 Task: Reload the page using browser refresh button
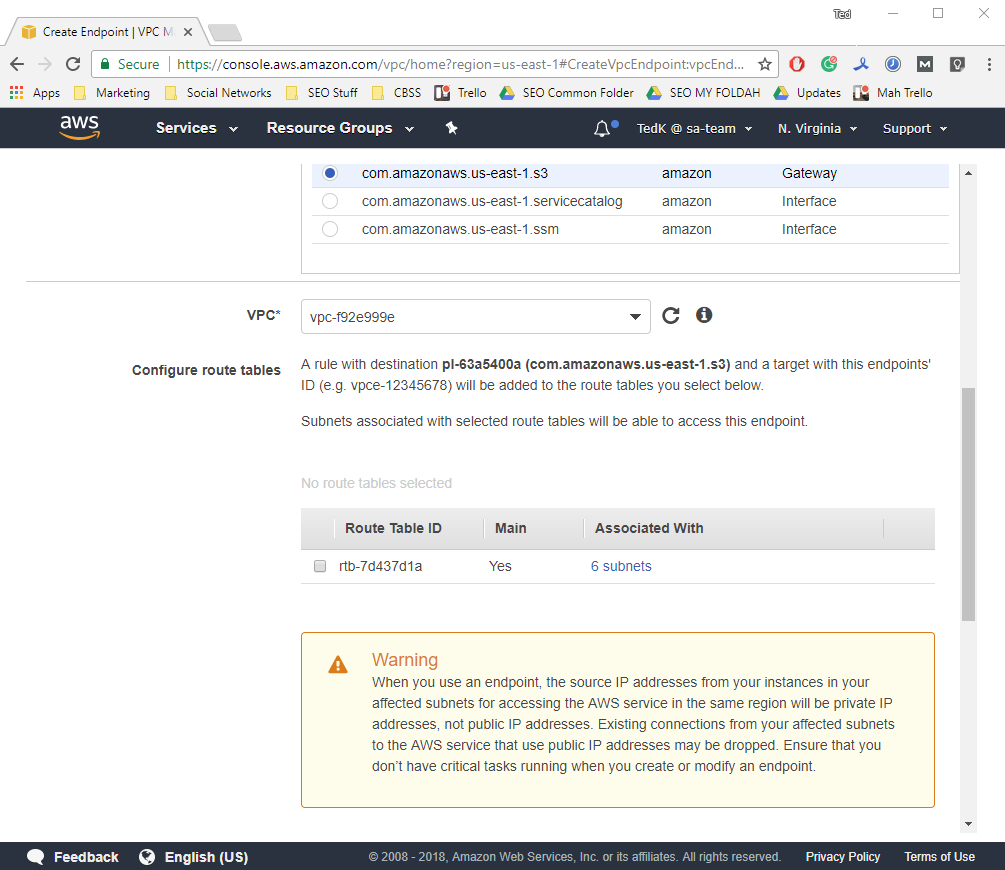point(73,64)
